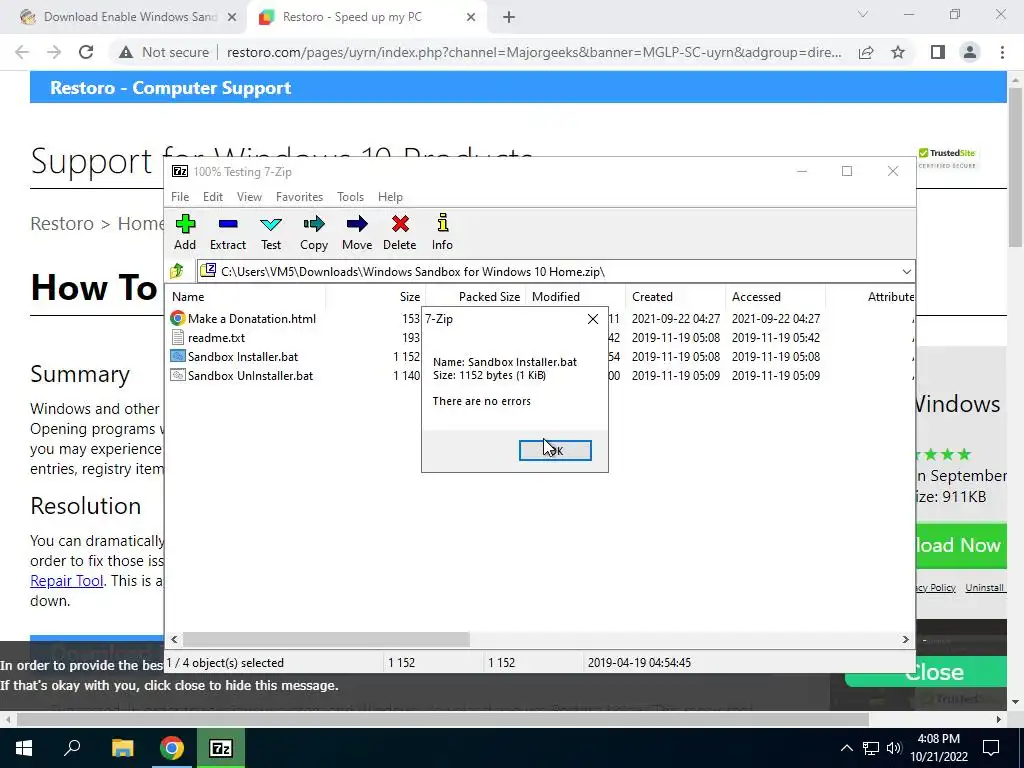The image size is (1024, 768).
Task: Open taskbar search magnifier
Action: click(72, 748)
